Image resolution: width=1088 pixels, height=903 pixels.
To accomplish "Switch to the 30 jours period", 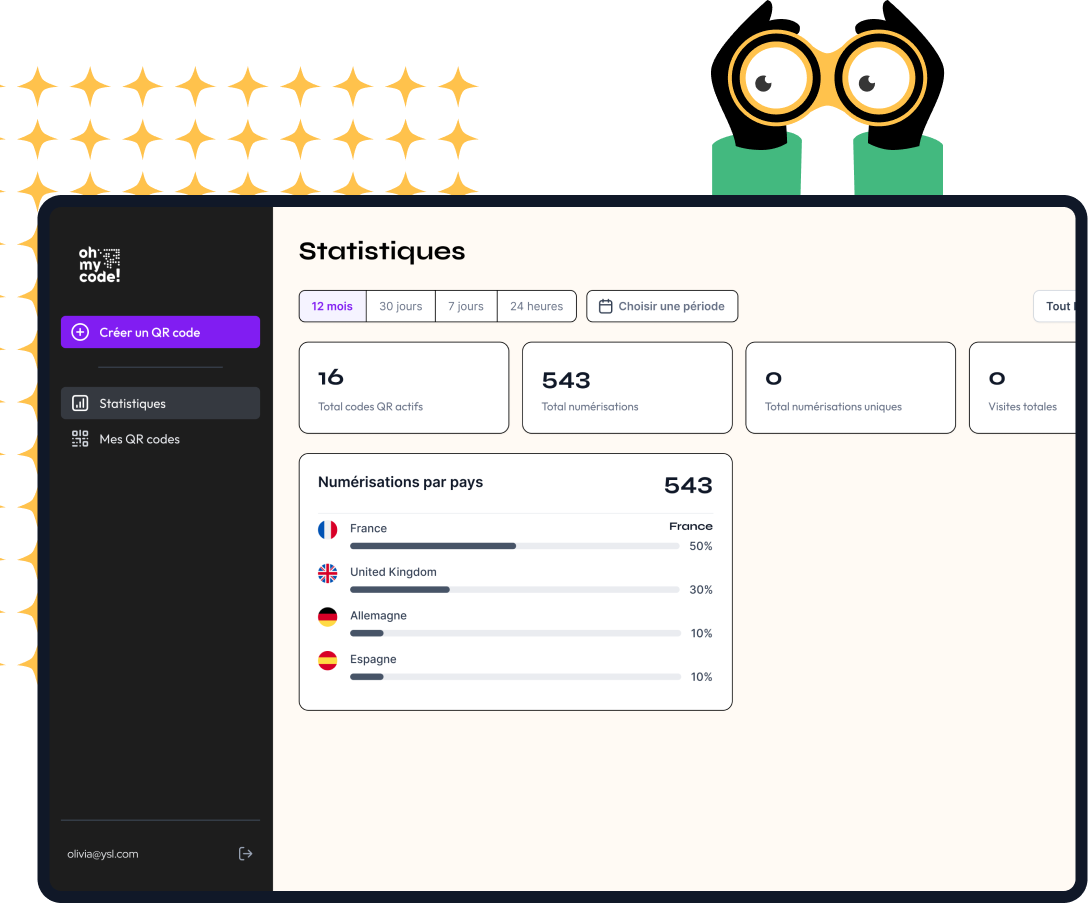I will click(400, 306).
